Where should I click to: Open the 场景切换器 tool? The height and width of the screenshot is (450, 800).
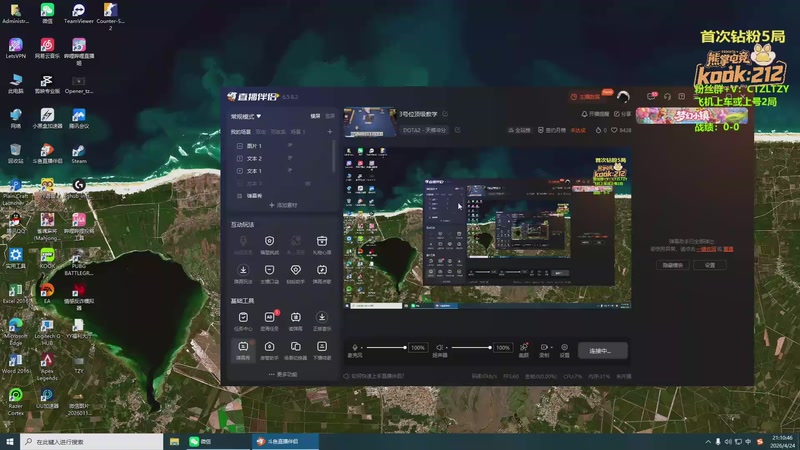[295, 350]
